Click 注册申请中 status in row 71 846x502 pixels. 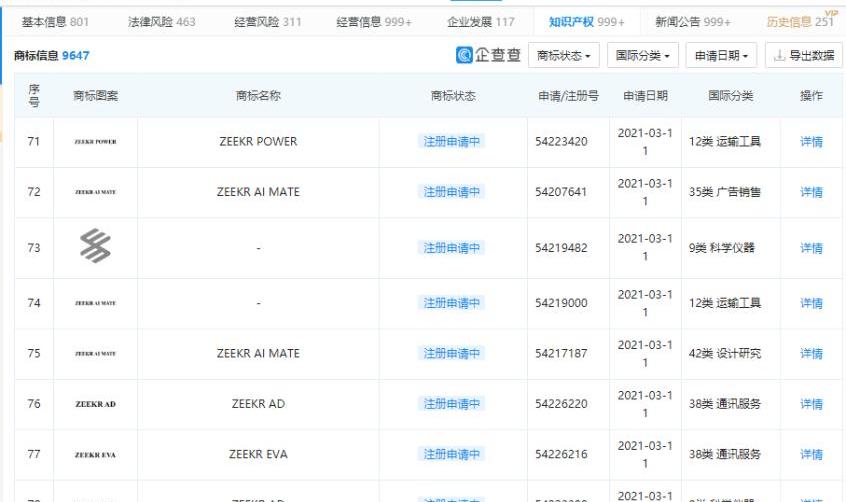coord(452,141)
